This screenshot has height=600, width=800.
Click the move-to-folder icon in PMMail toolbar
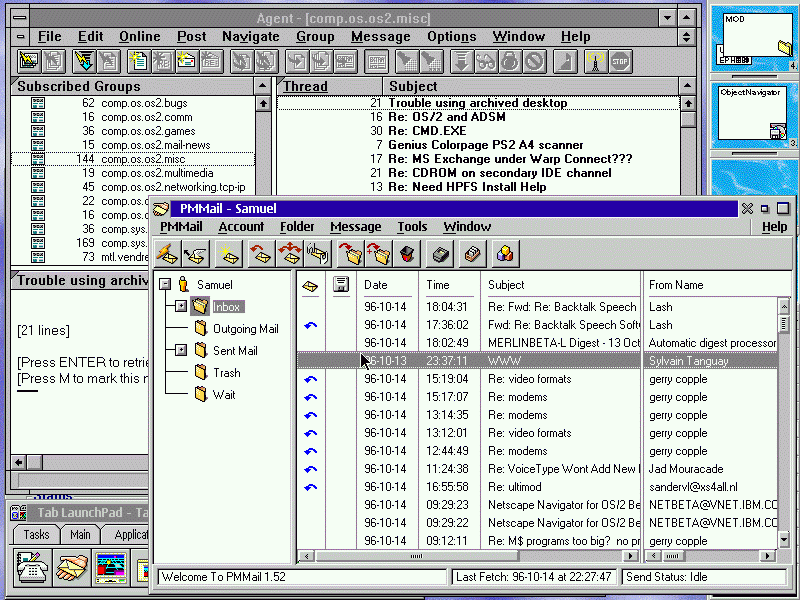351,254
